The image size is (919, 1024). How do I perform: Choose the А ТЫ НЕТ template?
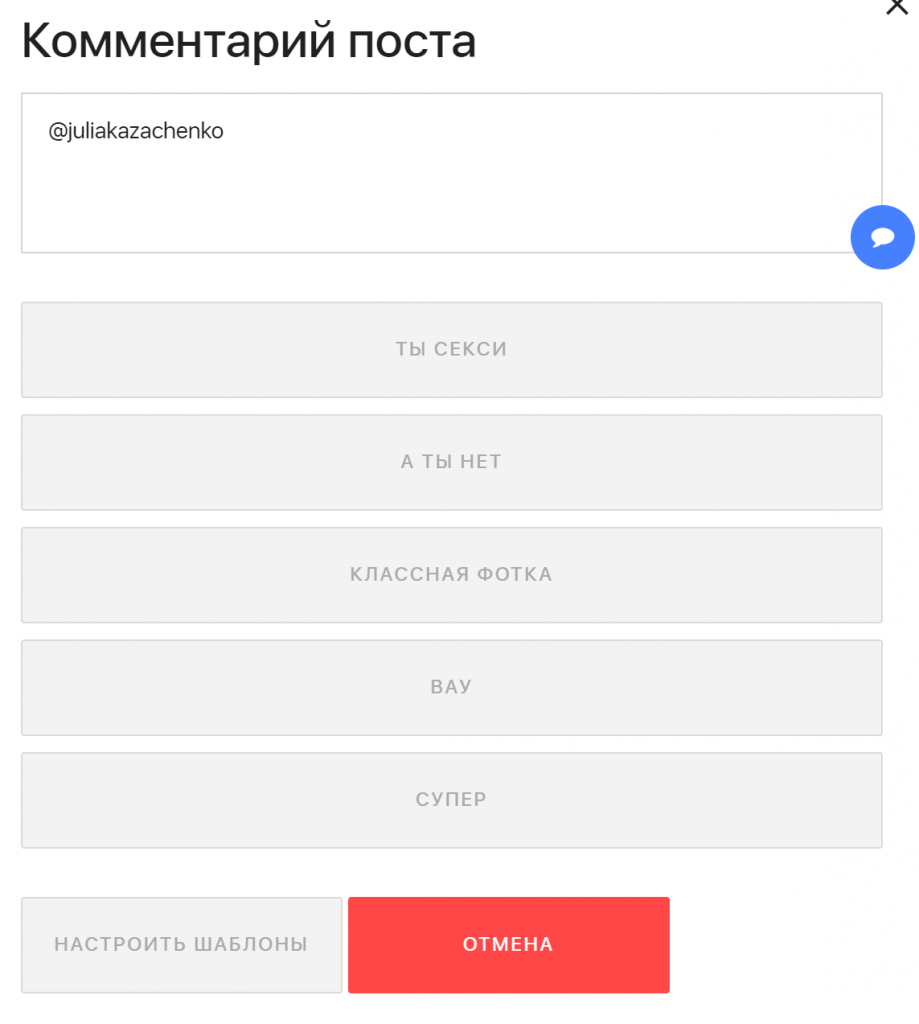coord(451,462)
